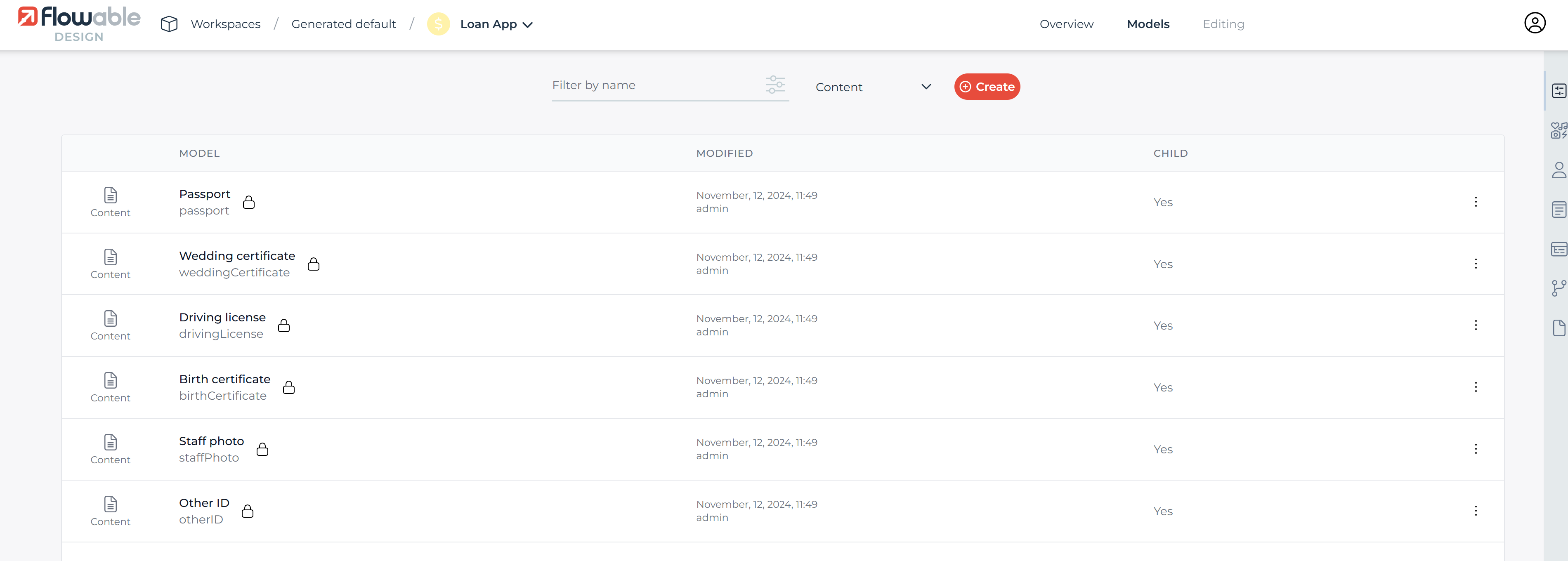Switch to the Overview tab

pyautogui.click(x=1066, y=24)
